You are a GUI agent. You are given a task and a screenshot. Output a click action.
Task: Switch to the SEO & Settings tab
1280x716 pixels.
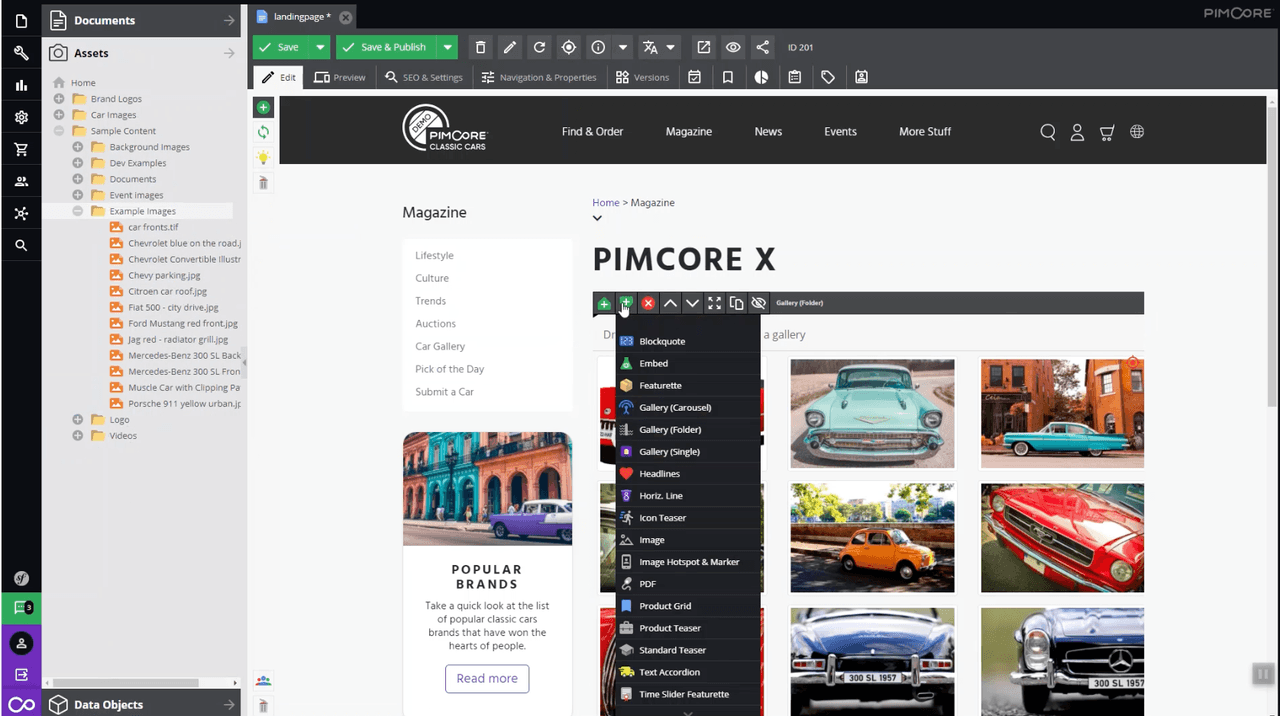pyautogui.click(x=424, y=77)
